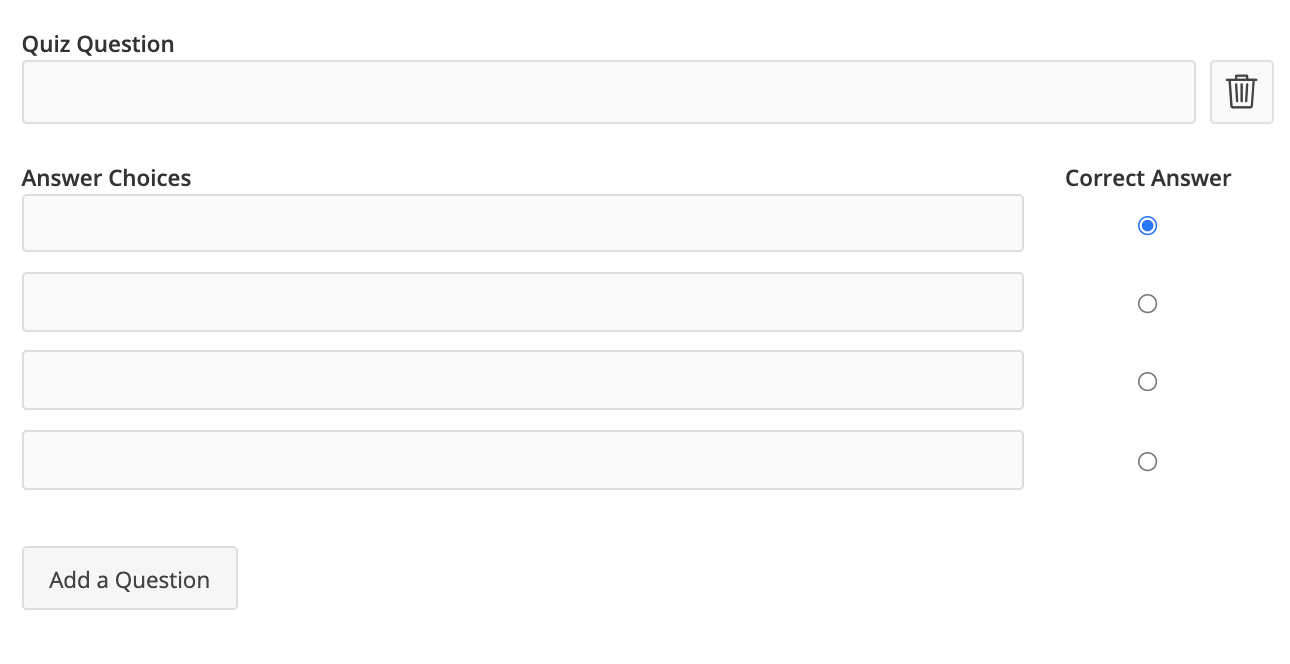The image size is (1290, 664).
Task: Click the Quiz Question label
Action: coord(98,44)
